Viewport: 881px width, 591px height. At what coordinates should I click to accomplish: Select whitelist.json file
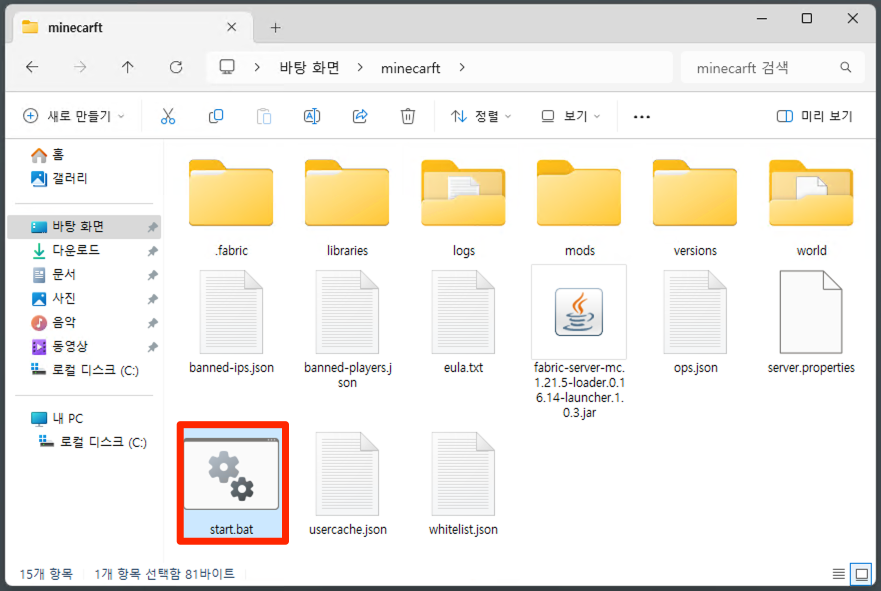[x=464, y=484]
